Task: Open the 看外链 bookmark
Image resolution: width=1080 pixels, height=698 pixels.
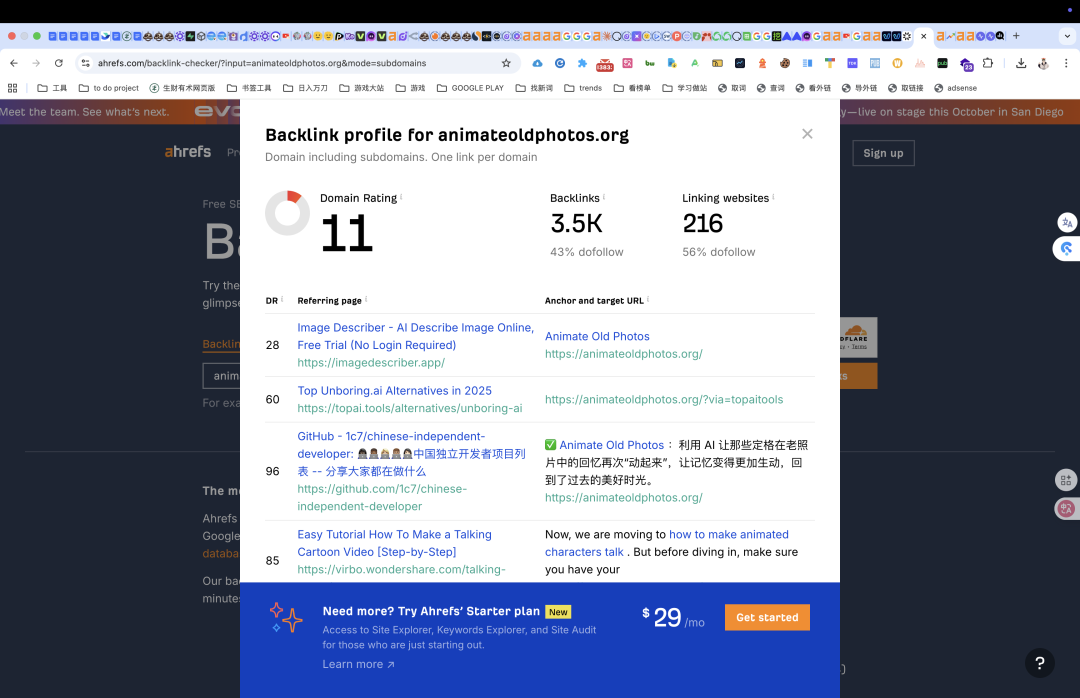Action: point(813,88)
